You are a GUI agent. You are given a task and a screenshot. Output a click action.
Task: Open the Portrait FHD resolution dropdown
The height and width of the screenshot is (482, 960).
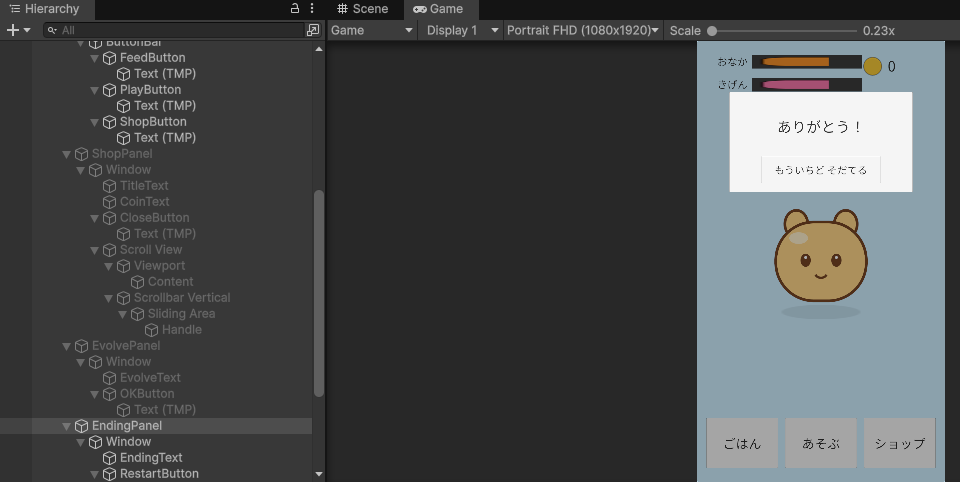[582, 31]
